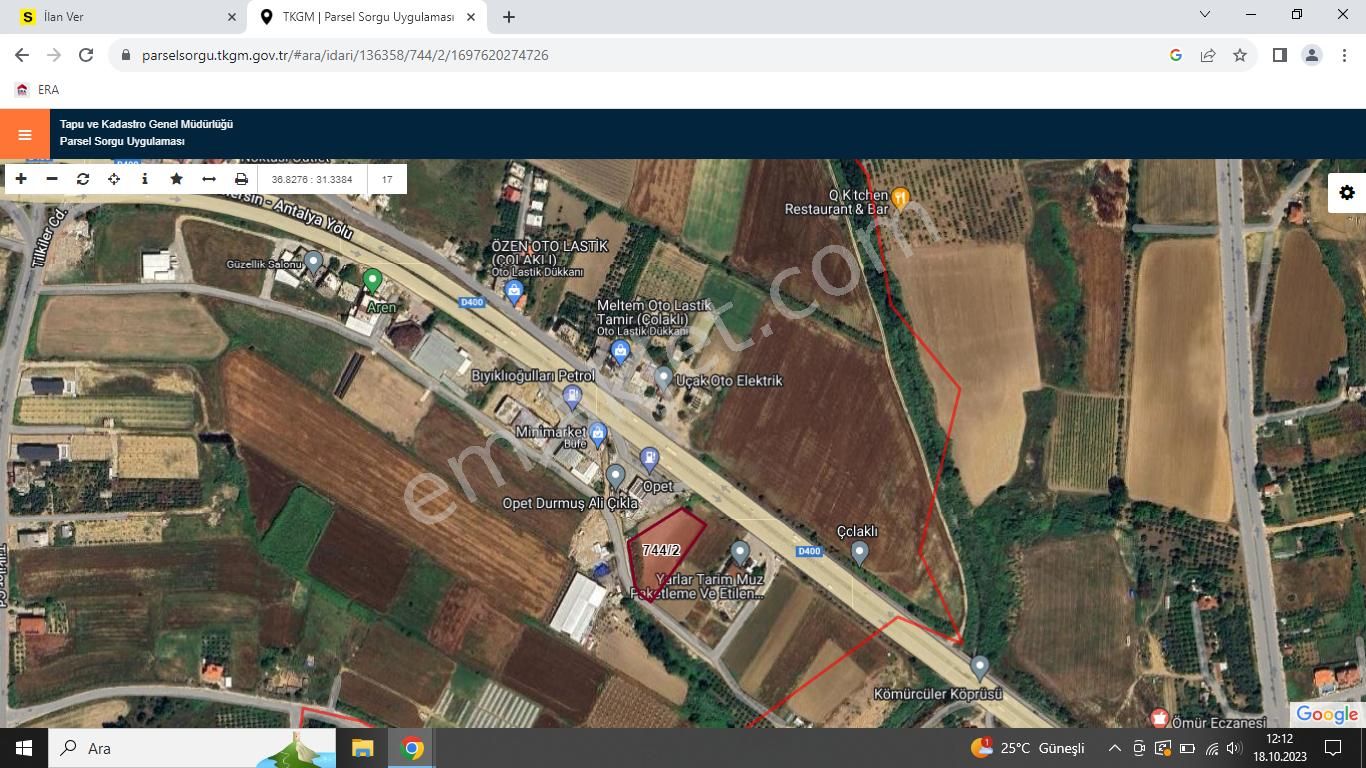Click the Chrome taskbar icon
Image resolution: width=1366 pixels, height=768 pixels.
point(412,748)
